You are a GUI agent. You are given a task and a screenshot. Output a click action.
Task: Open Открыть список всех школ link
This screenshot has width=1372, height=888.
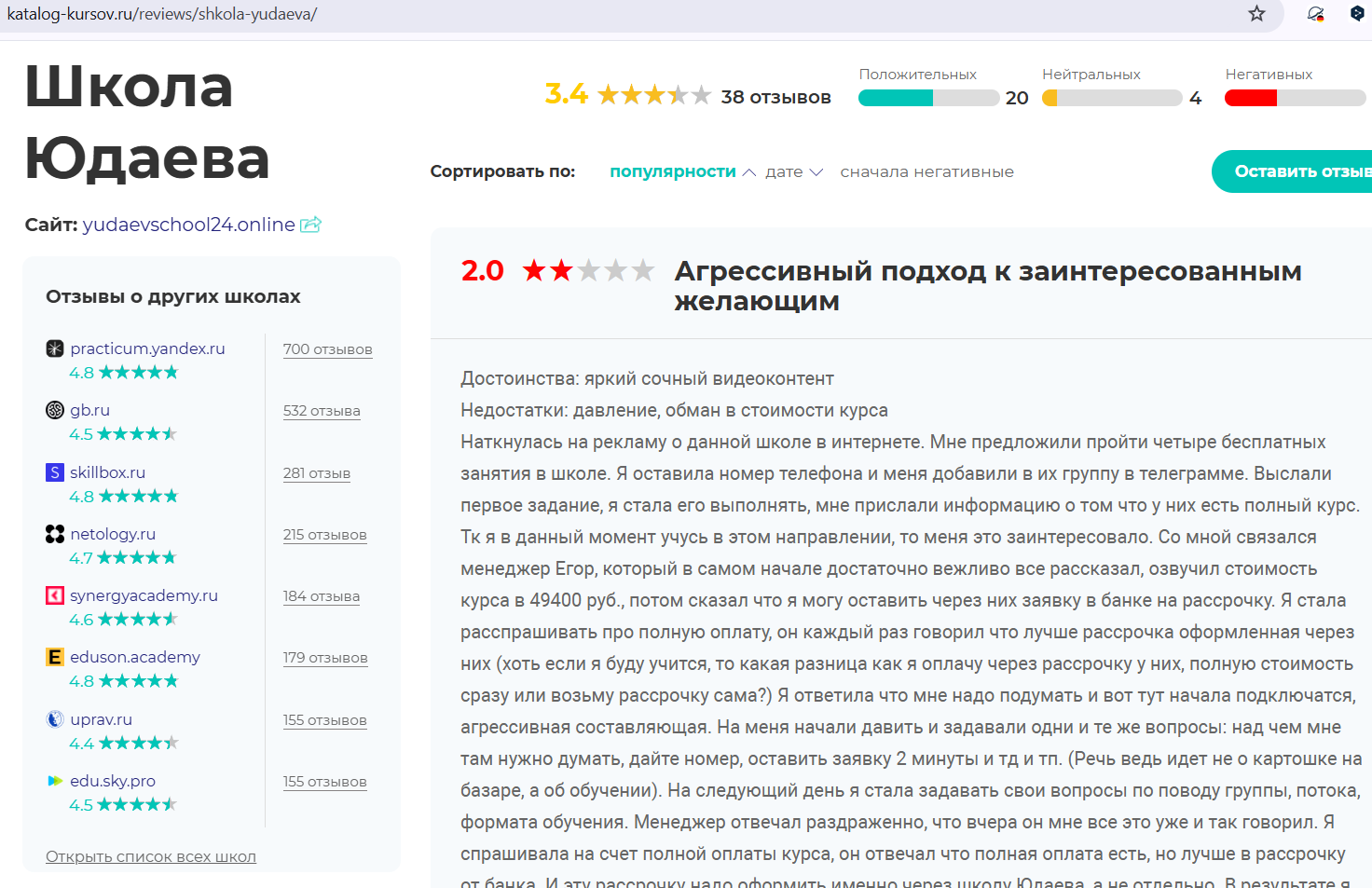151,856
